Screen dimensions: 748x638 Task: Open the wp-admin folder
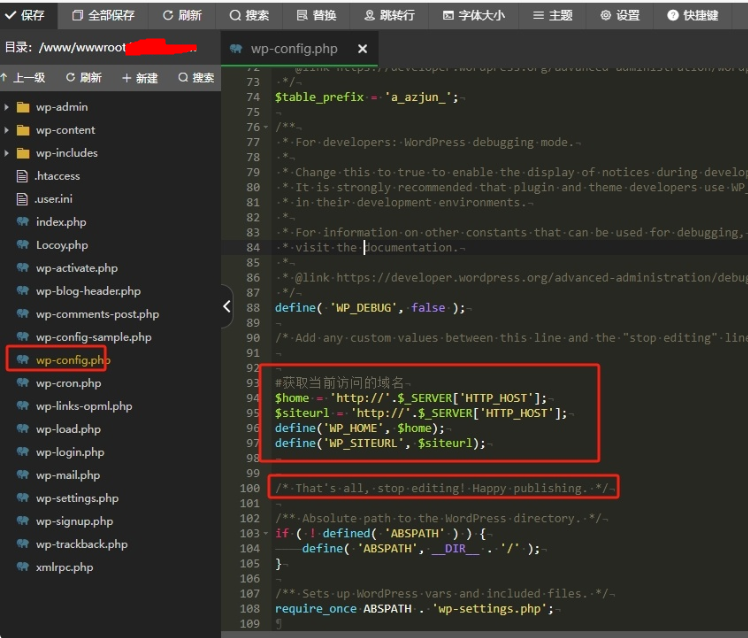pos(62,107)
